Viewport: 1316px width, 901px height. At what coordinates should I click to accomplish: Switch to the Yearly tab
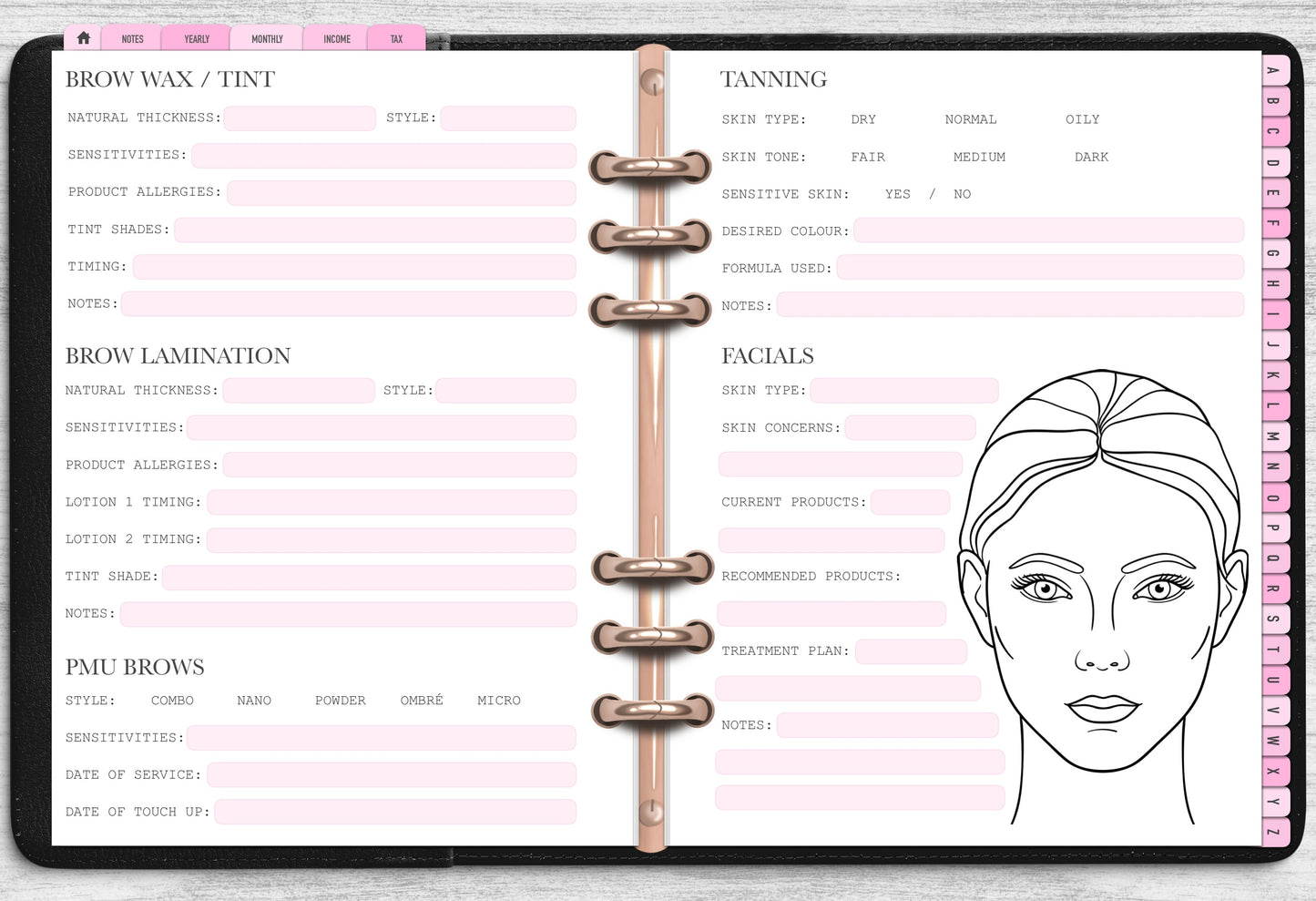[197, 39]
